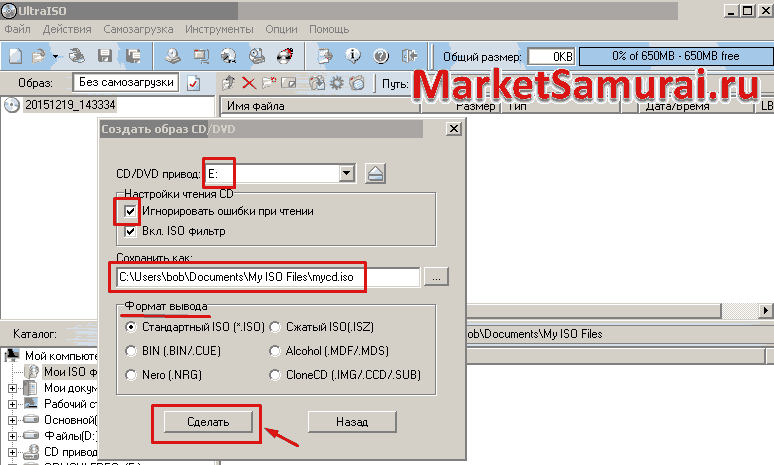Open the Опции menu
This screenshot has height=465, width=774.
click(281, 29)
